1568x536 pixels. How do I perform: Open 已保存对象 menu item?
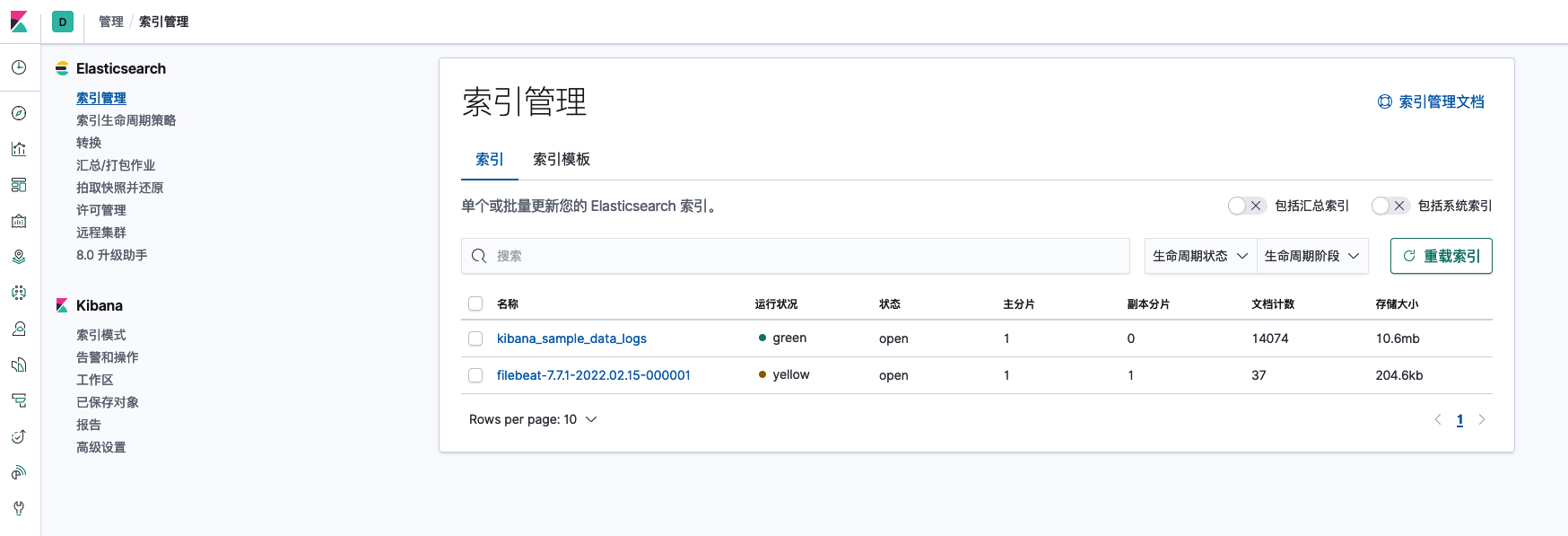(108, 402)
